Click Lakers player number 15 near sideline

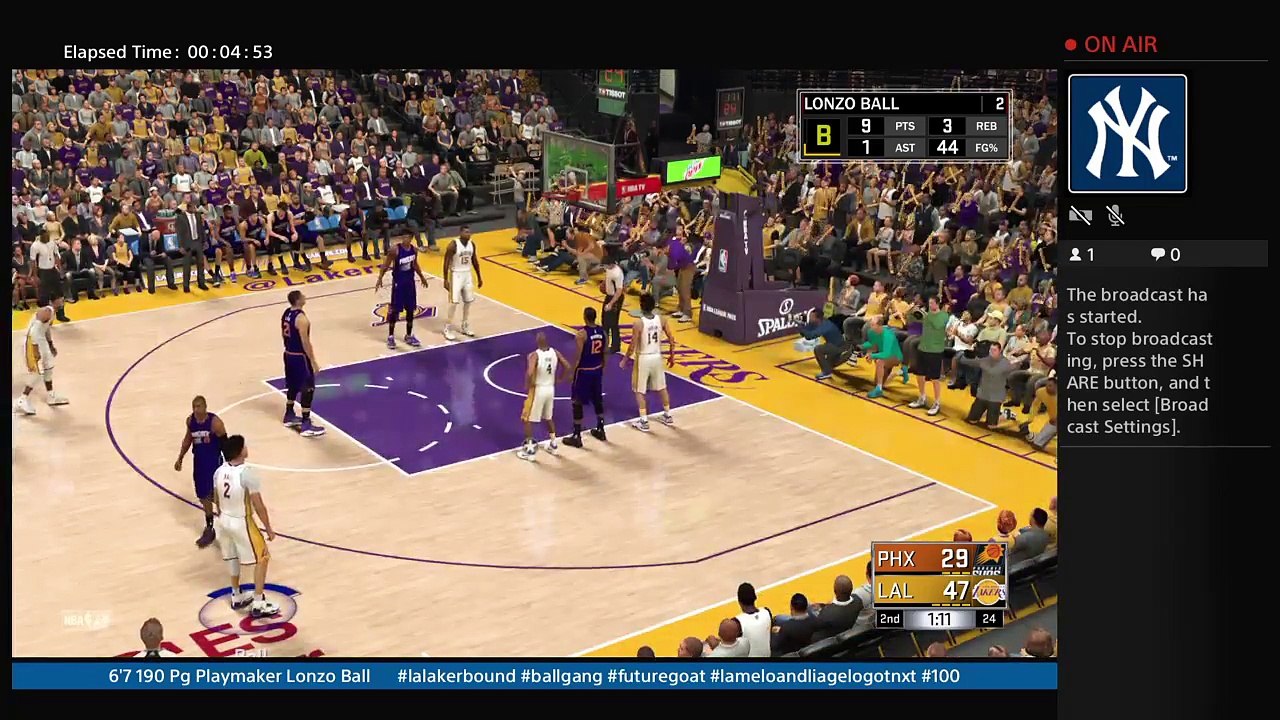pos(461,282)
